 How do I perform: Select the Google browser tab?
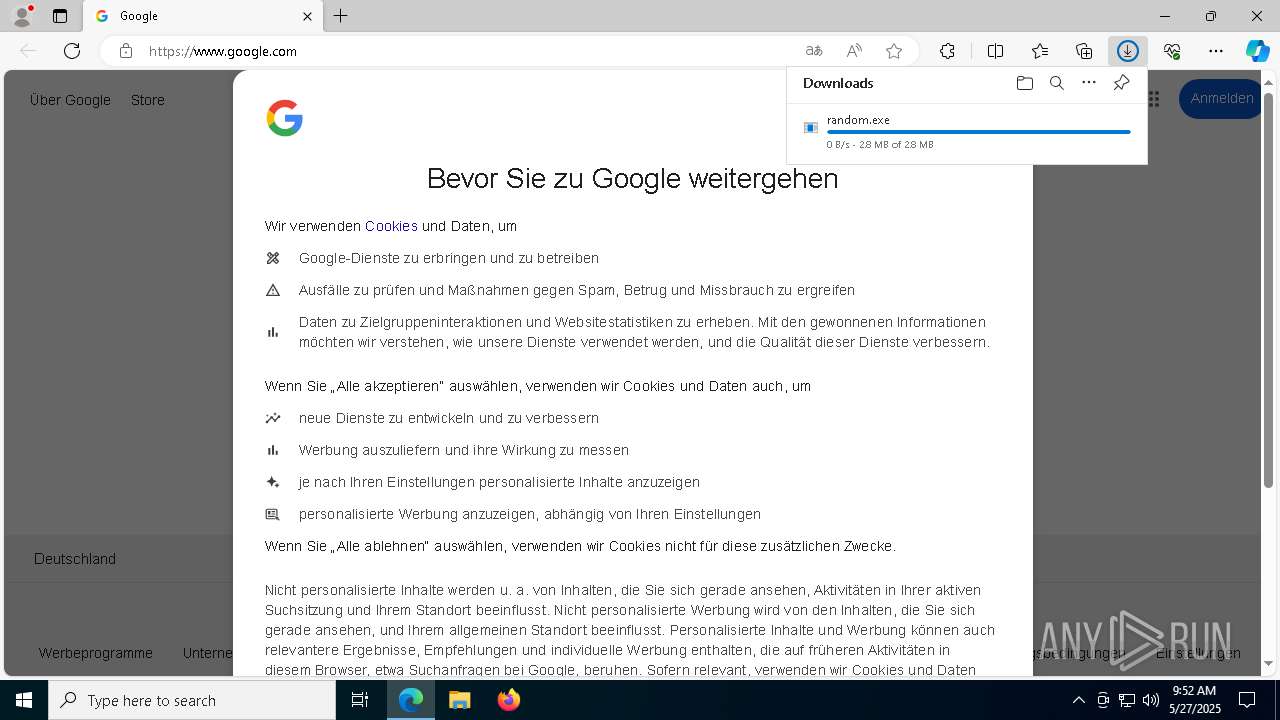pyautogui.click(x=204, y=16)
